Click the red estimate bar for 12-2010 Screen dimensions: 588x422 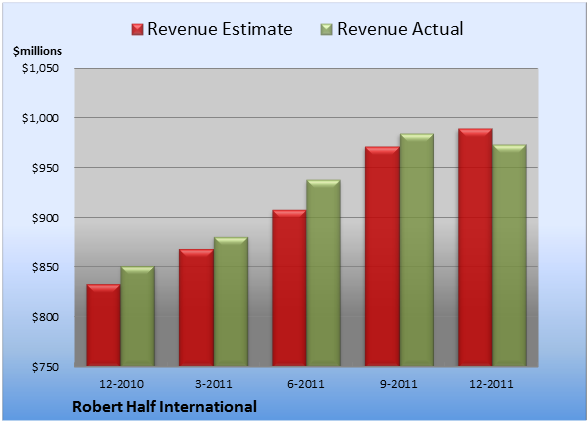coord(104,325)
